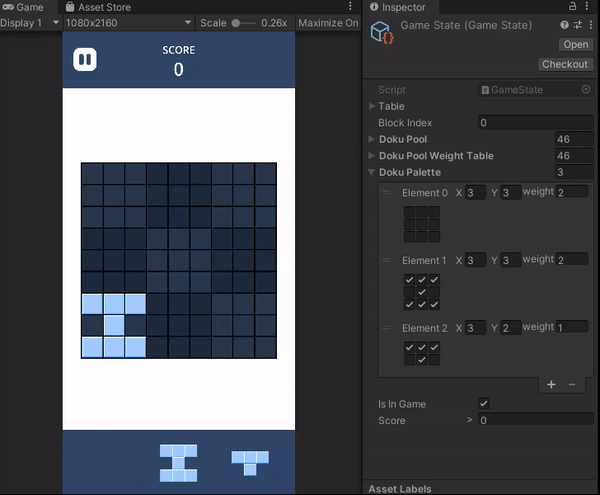The image size is (600, 495).
Task: Click the Inspector lock icon
Action: 572,6
